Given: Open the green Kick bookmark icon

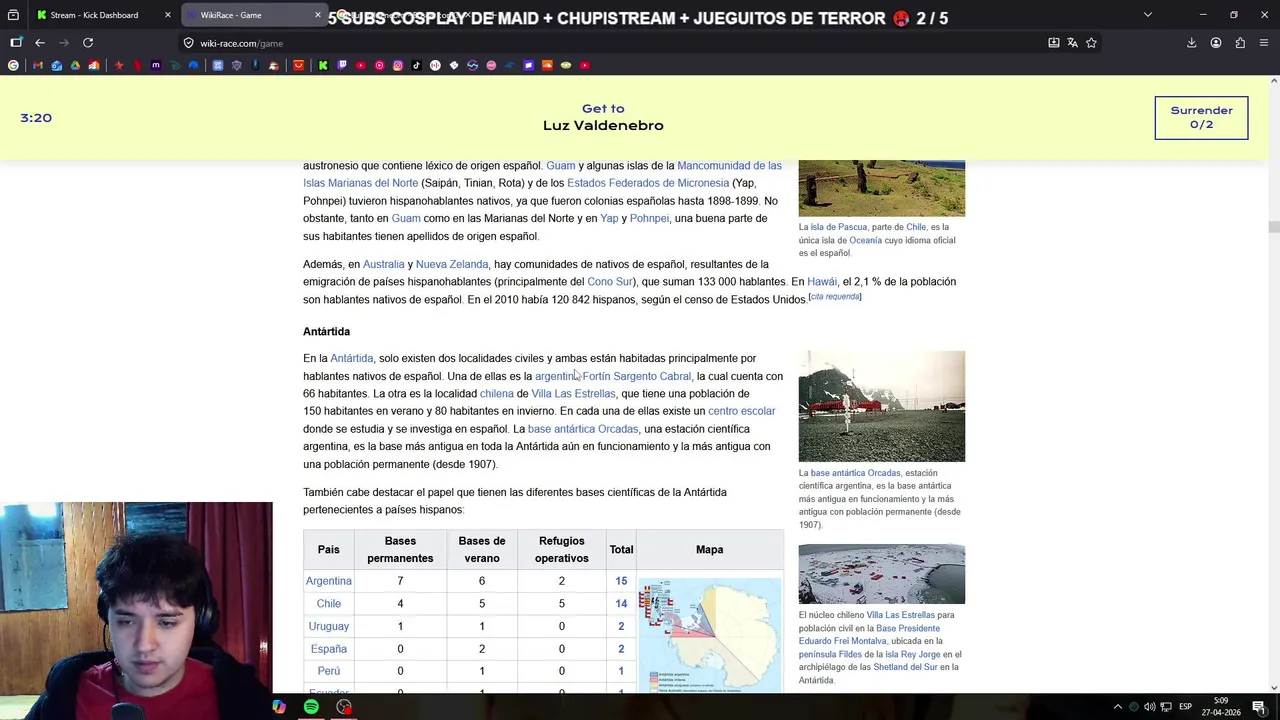Looking at the screenshot, I should [323, 65].
